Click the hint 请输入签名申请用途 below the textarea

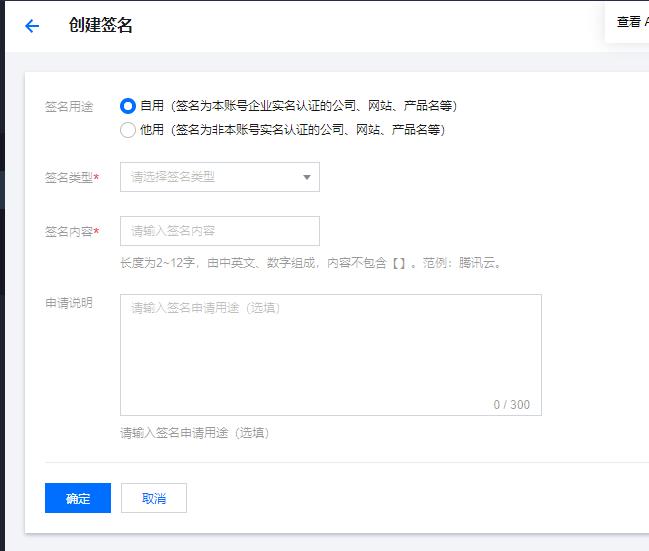click(x=195, y=433)
